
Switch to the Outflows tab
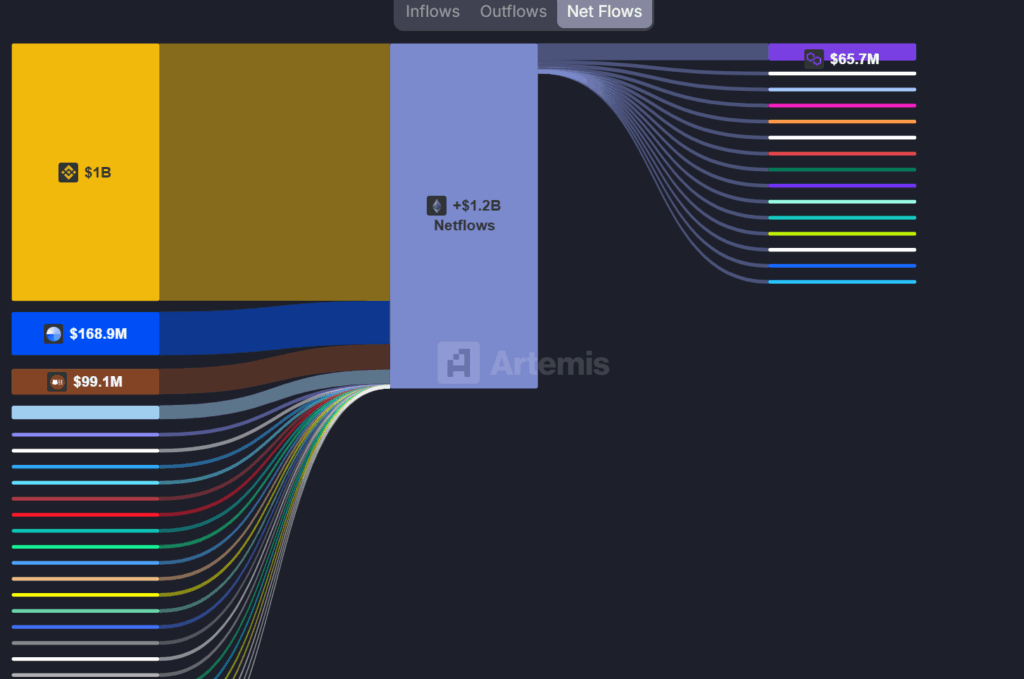[513, 12]
